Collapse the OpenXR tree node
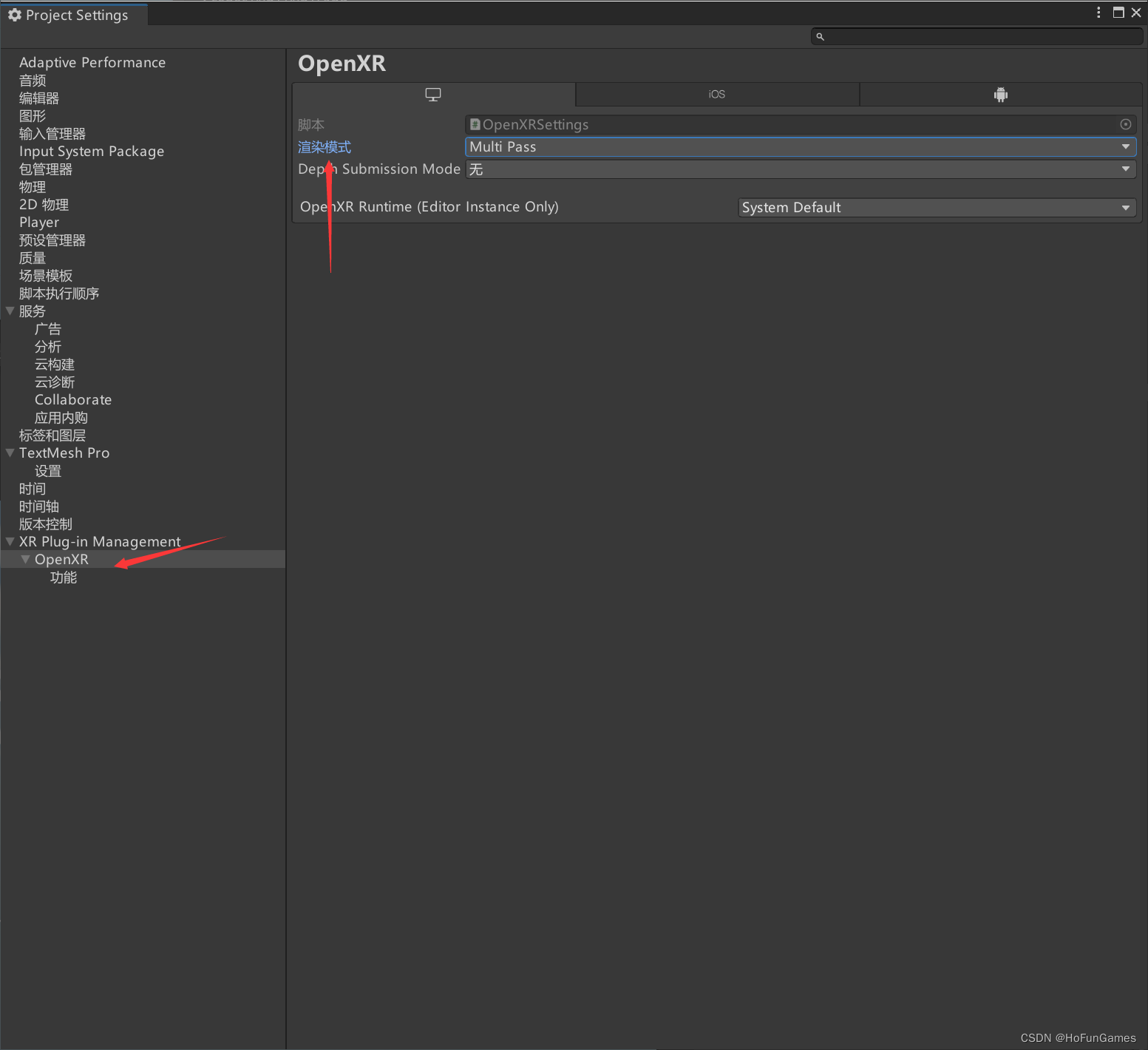The image size is (1148, 1050). [26, 560]
